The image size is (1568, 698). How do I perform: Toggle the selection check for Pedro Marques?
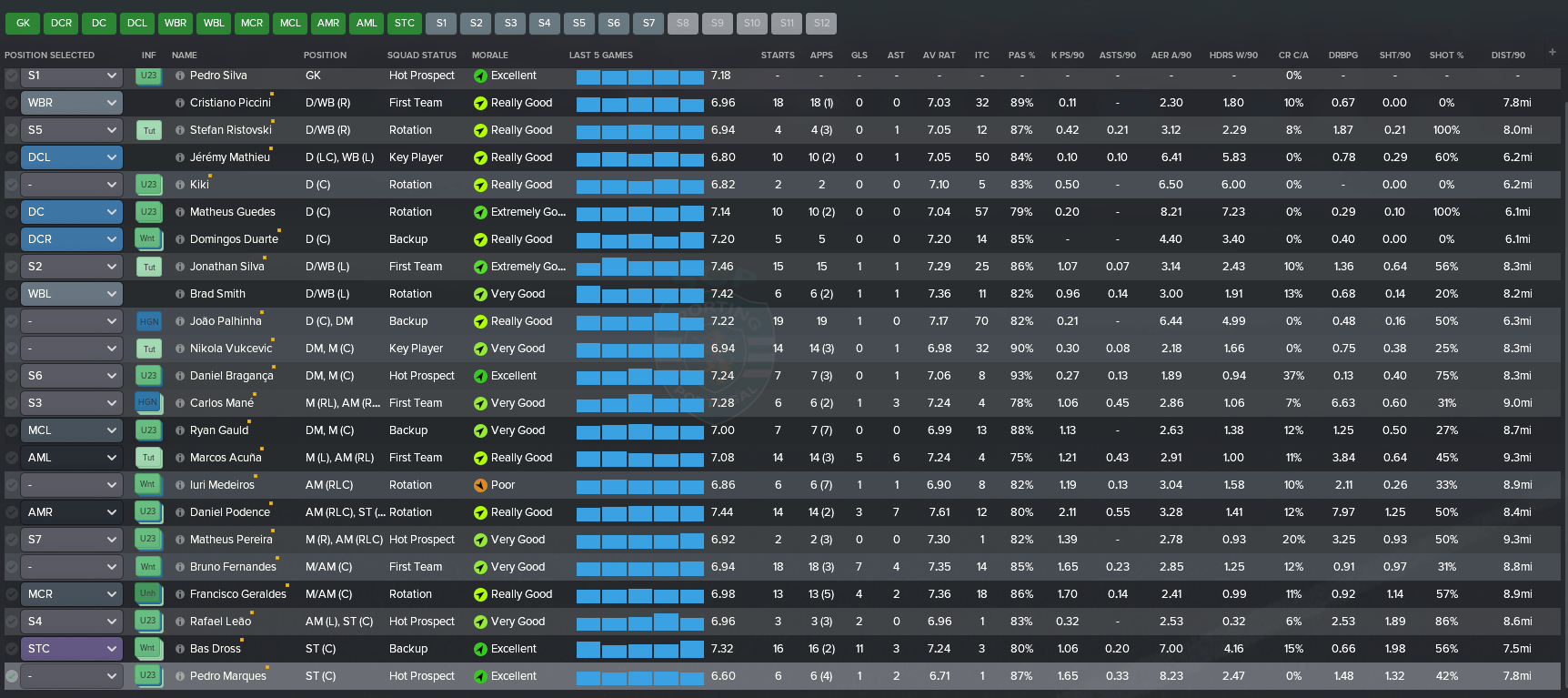[12, 676]
